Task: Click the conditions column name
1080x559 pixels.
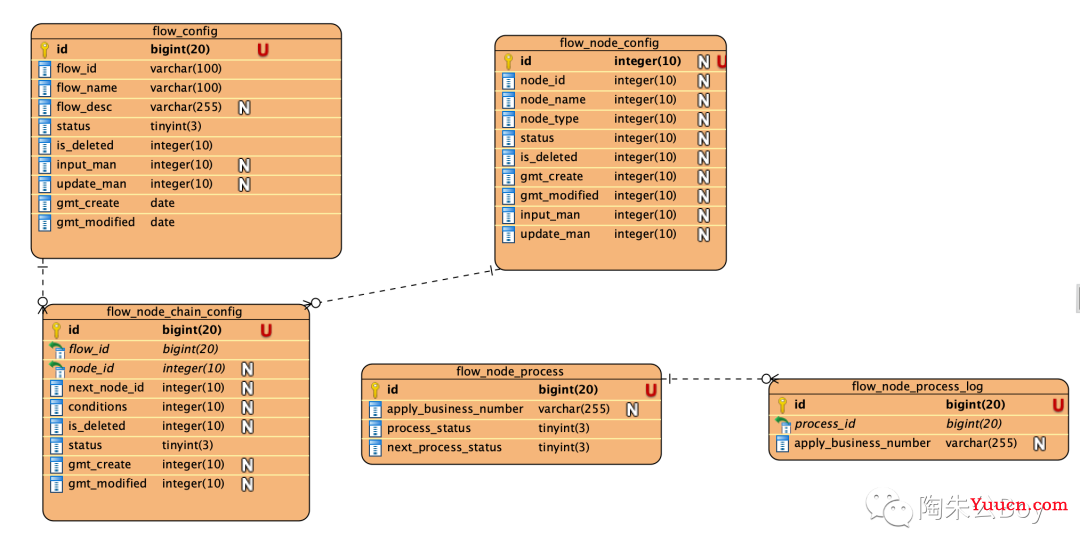Action: tap(98, 407)
